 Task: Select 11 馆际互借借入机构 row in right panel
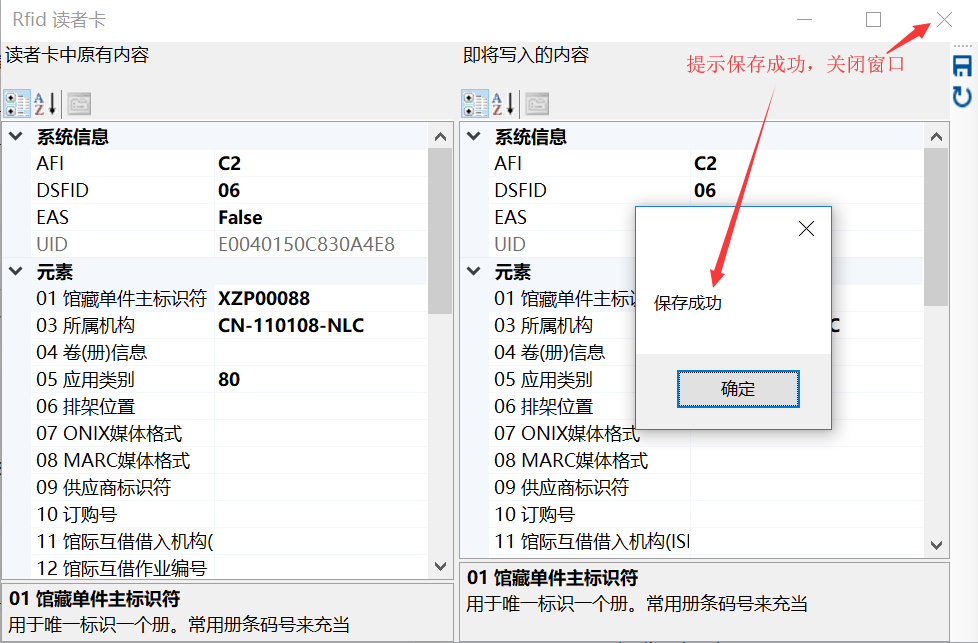click(x=706, y=541)
